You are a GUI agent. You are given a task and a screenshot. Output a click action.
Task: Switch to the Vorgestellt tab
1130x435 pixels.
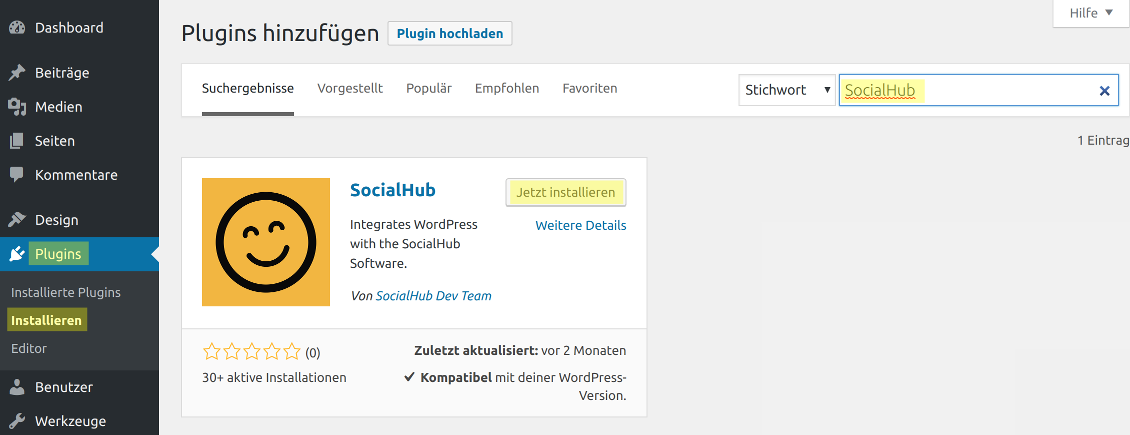click(350, 89)
